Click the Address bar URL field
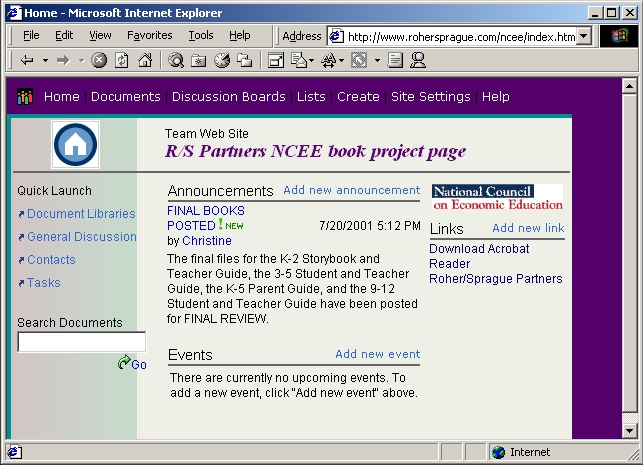 point(461,37)
